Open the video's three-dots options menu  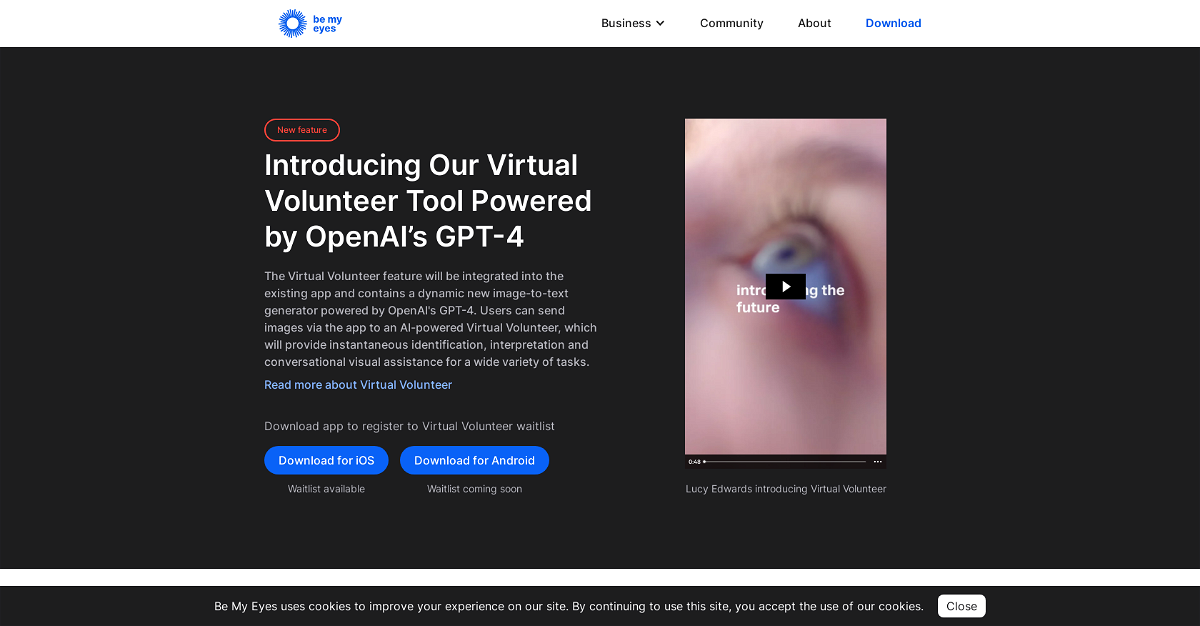pyautogui.click(x=877, y=461)
